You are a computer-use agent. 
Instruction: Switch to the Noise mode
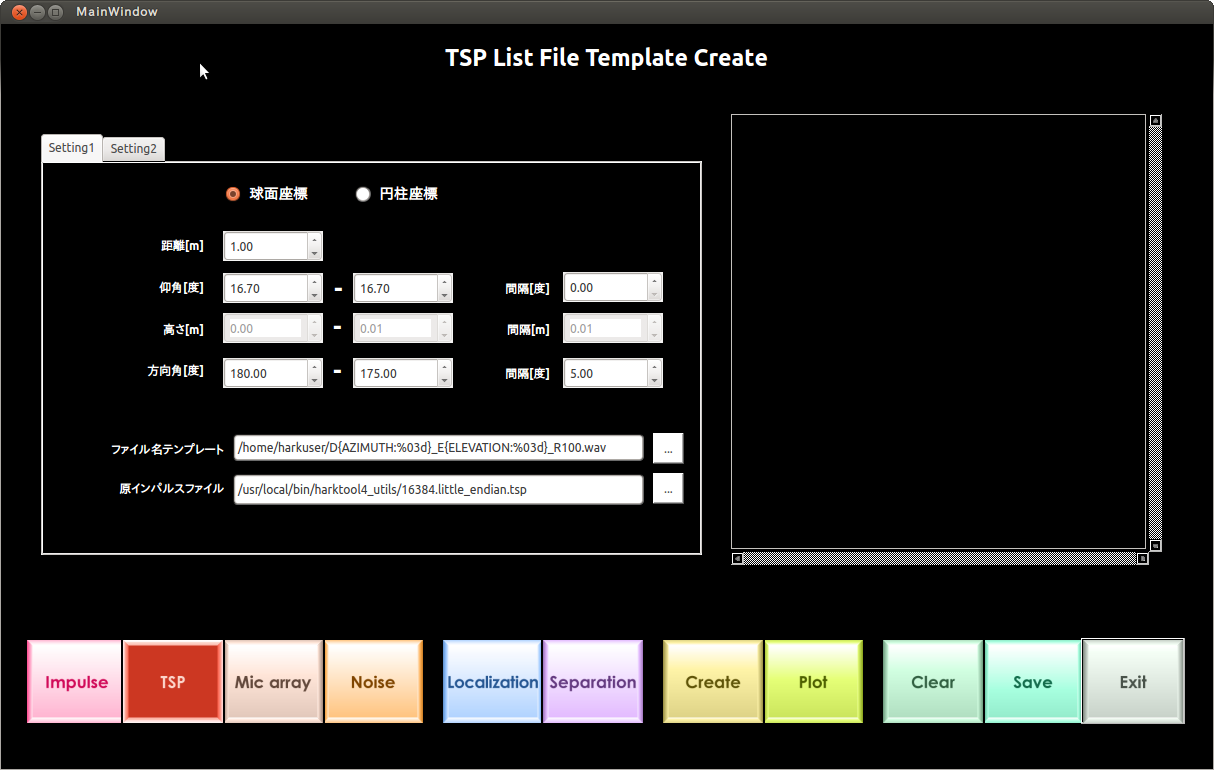tap(373, 681)
